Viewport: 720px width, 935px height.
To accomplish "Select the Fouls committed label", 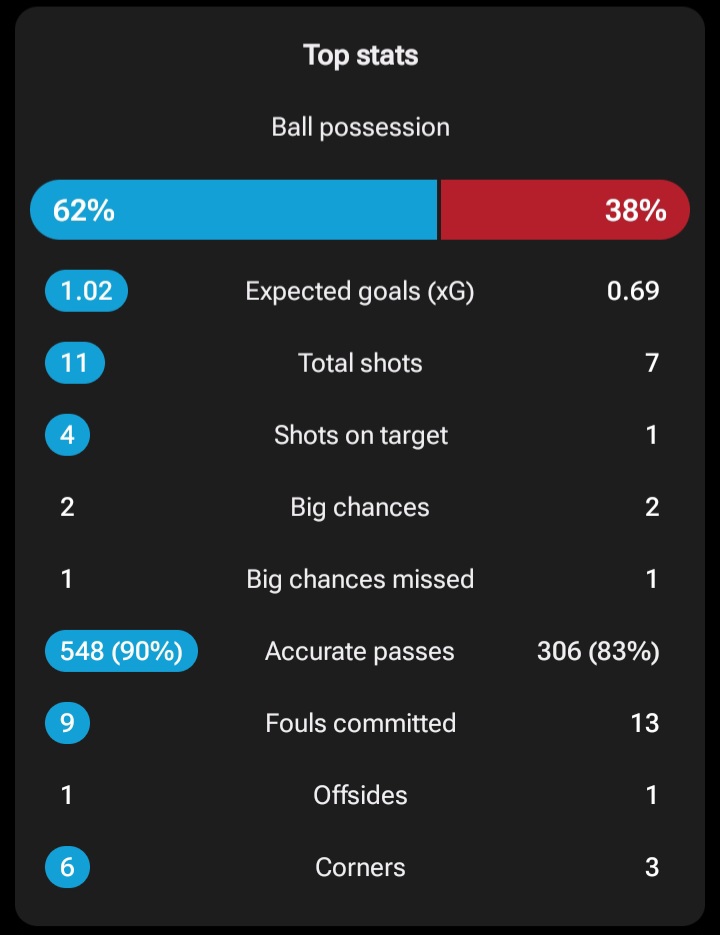I will [x=360, y=723].
